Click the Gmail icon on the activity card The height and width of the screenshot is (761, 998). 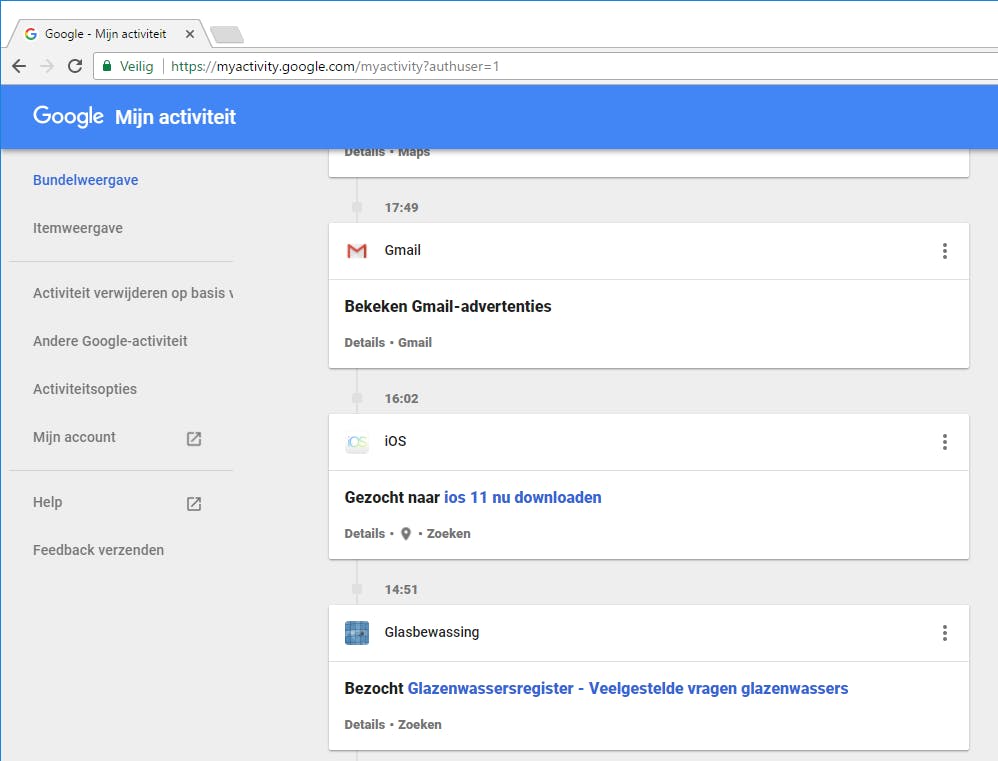[357, 251]
